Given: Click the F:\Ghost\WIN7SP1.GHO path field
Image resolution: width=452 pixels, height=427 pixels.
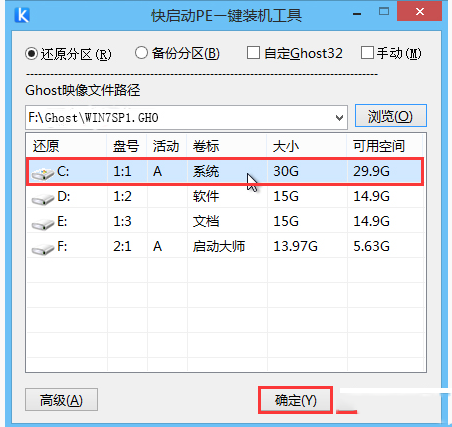Looking at the screenshot, I should [x=180, y=118].
